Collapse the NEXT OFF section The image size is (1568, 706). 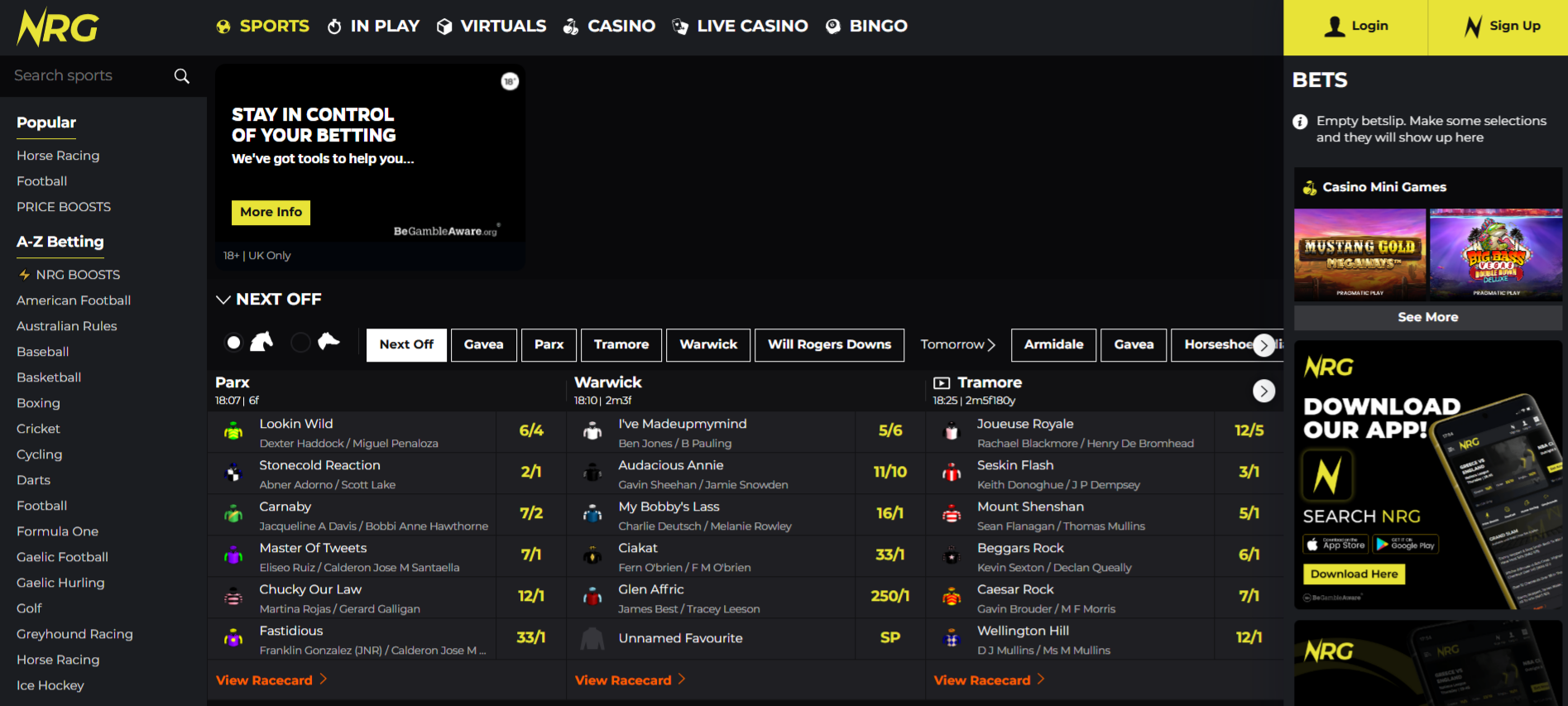(223, 300)
